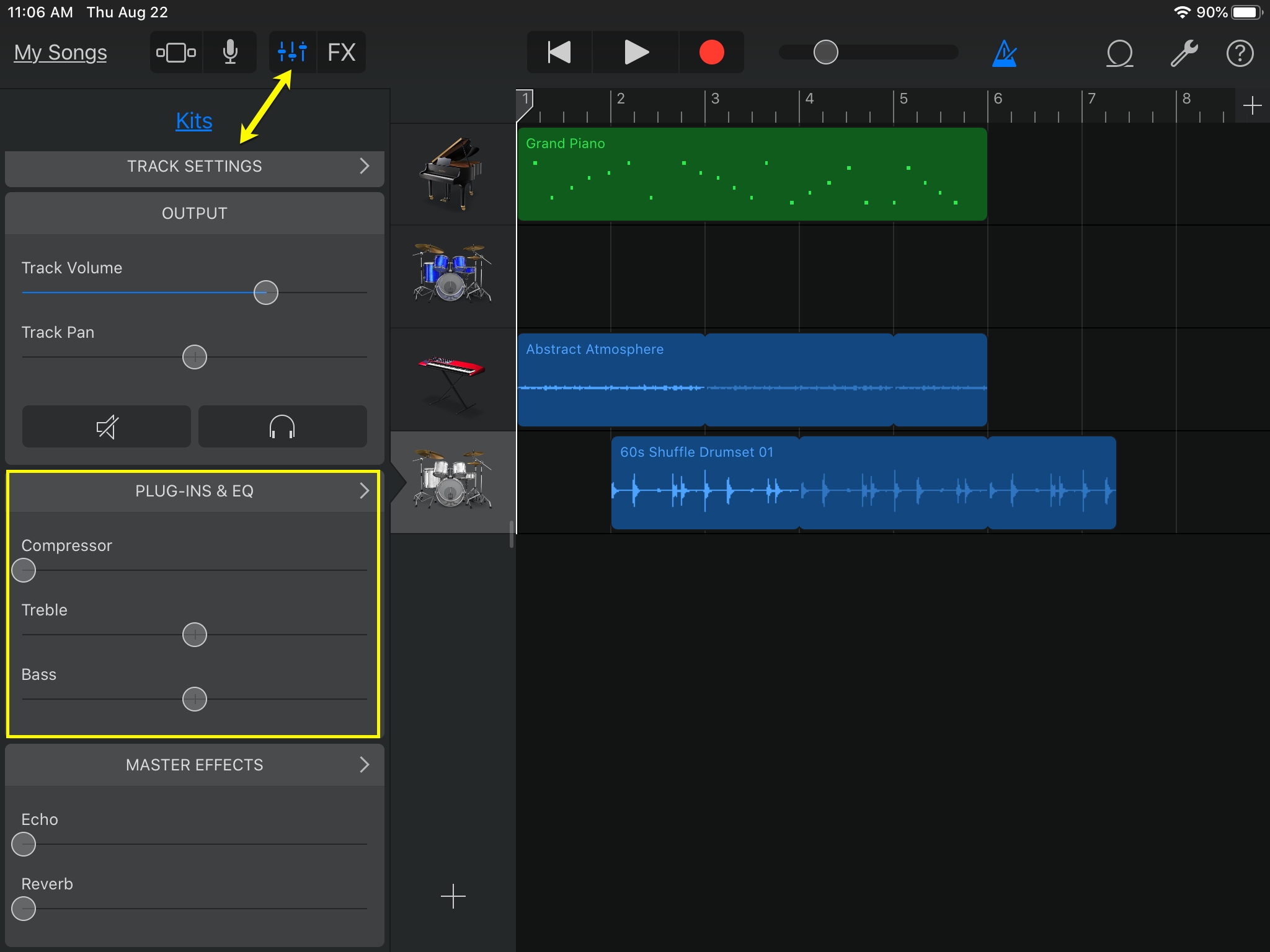The image size is (1270, 952).
Task: Go to beginning with rewind button
Action: coord(559,53)
